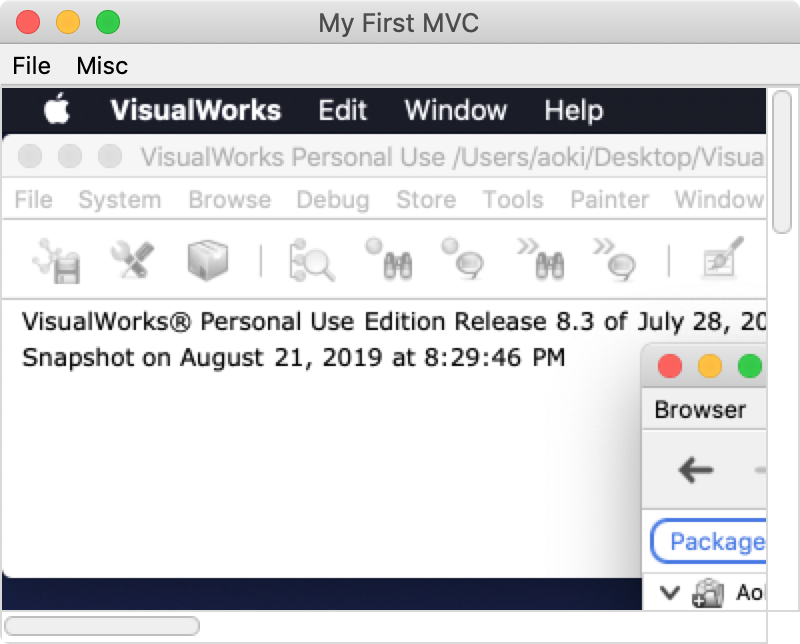Open the Misc menu
The width and height of the screenshot is (800, 644).
click(102, 66)
